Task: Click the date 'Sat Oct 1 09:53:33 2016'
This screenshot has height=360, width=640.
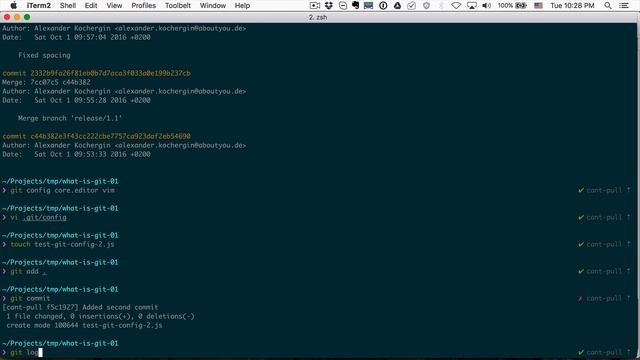Action: point(80,154)
